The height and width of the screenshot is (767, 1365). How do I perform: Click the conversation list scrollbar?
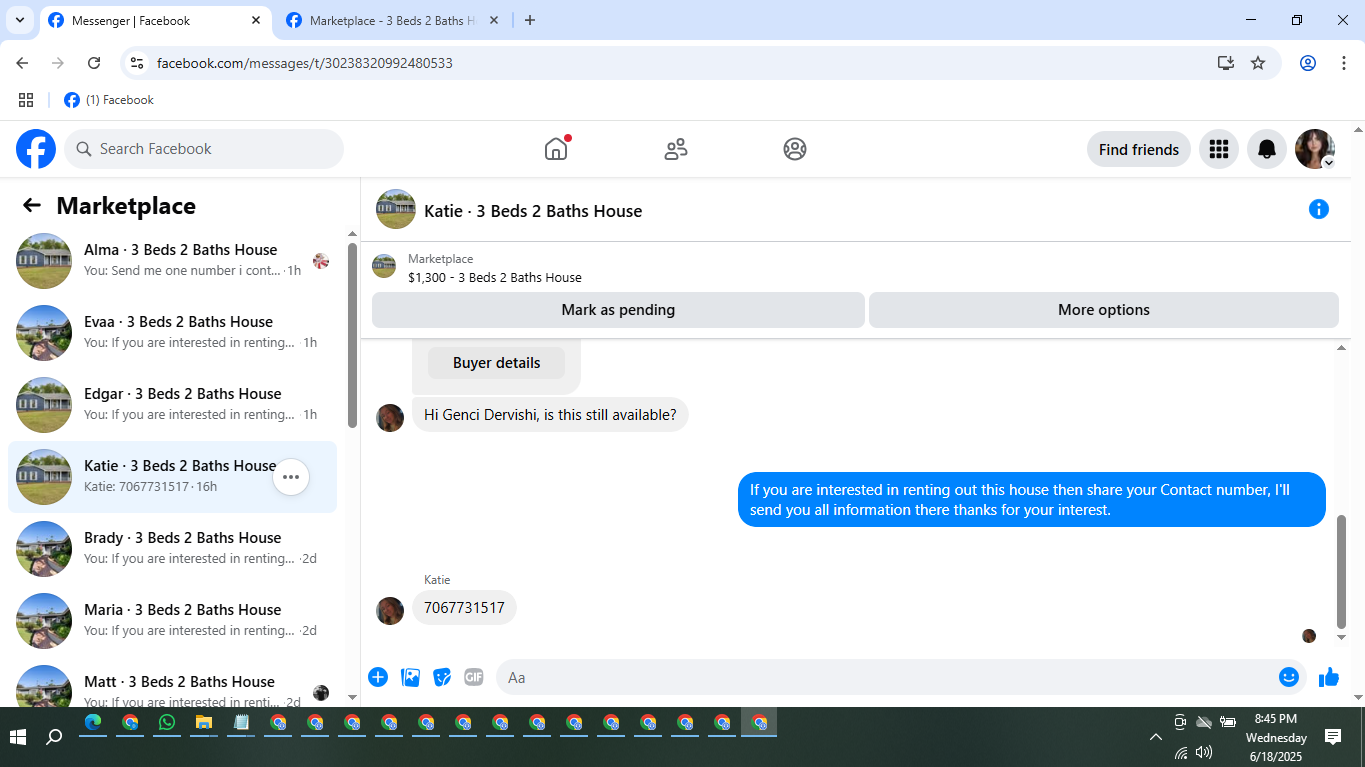[352, 335]
